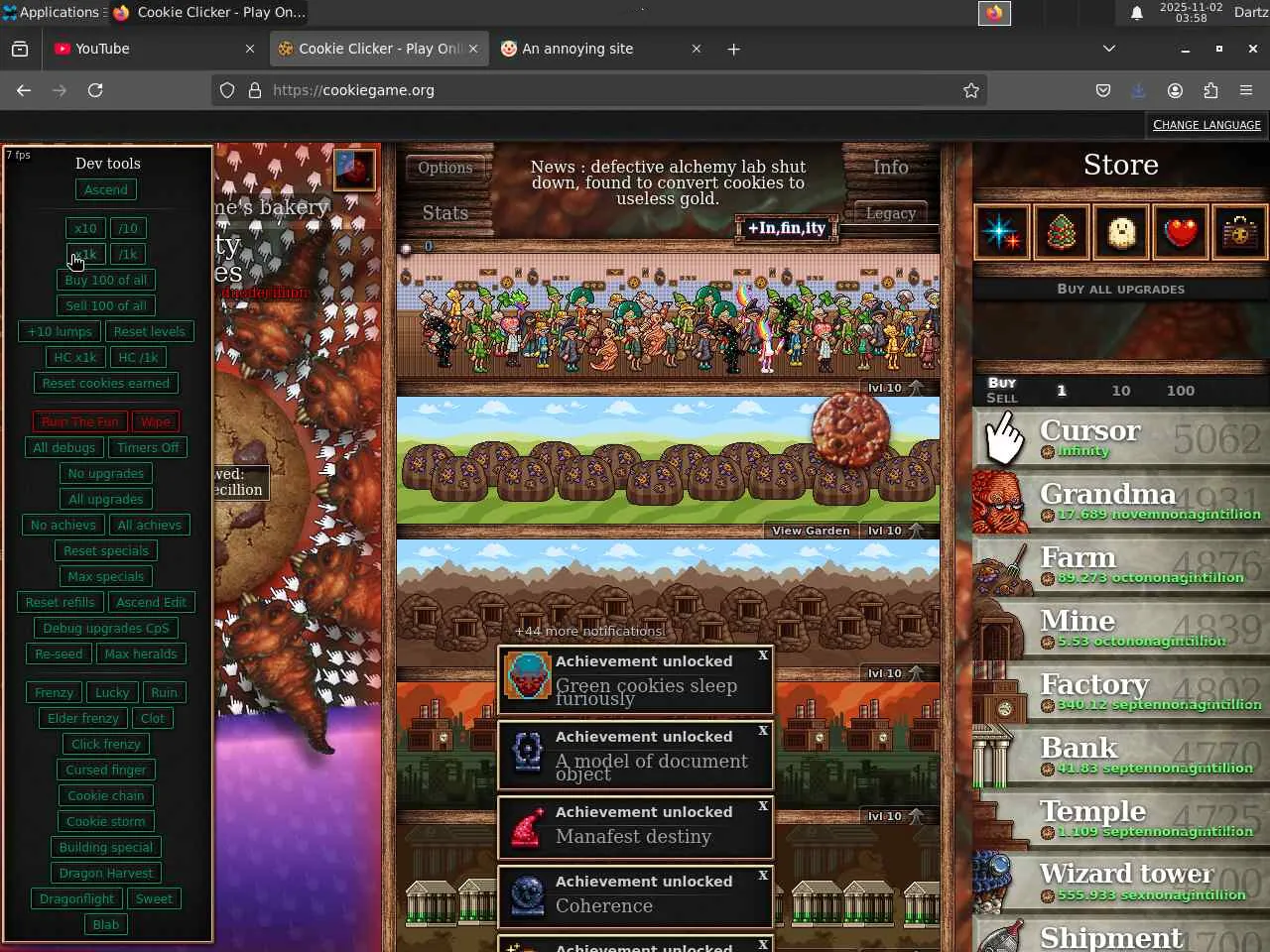This screenshot has width=1270, height=952.
Task: Buy a Grandma building in the store
Action: (x=1121, y=501)
